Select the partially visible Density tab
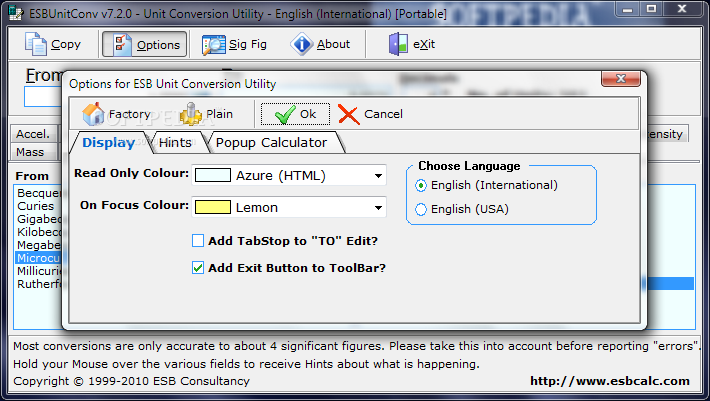Image resolution: width=710 pixels, height=401 pixels. pos(666,134)
